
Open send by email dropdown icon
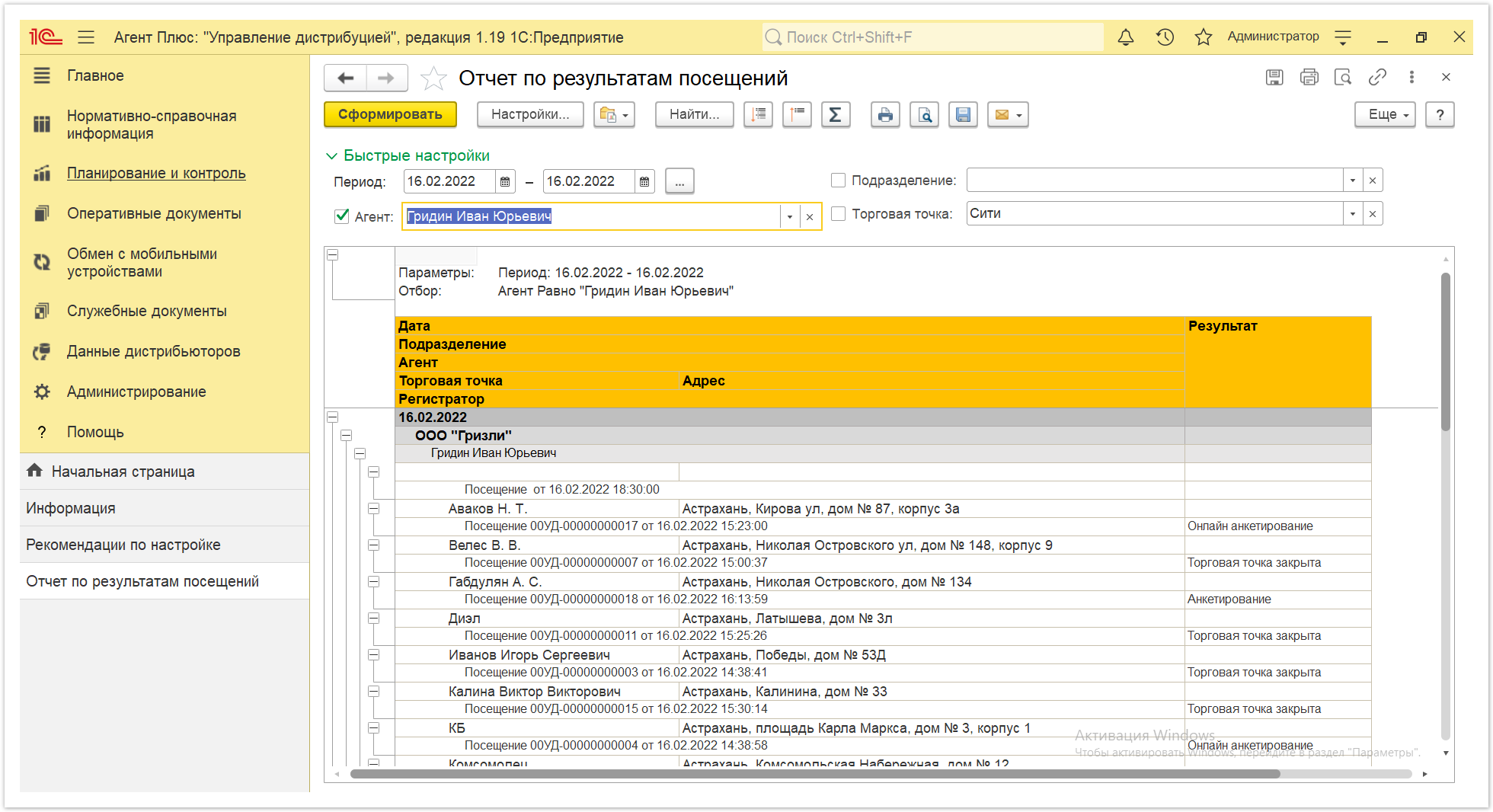click(x=1008, y=115)
